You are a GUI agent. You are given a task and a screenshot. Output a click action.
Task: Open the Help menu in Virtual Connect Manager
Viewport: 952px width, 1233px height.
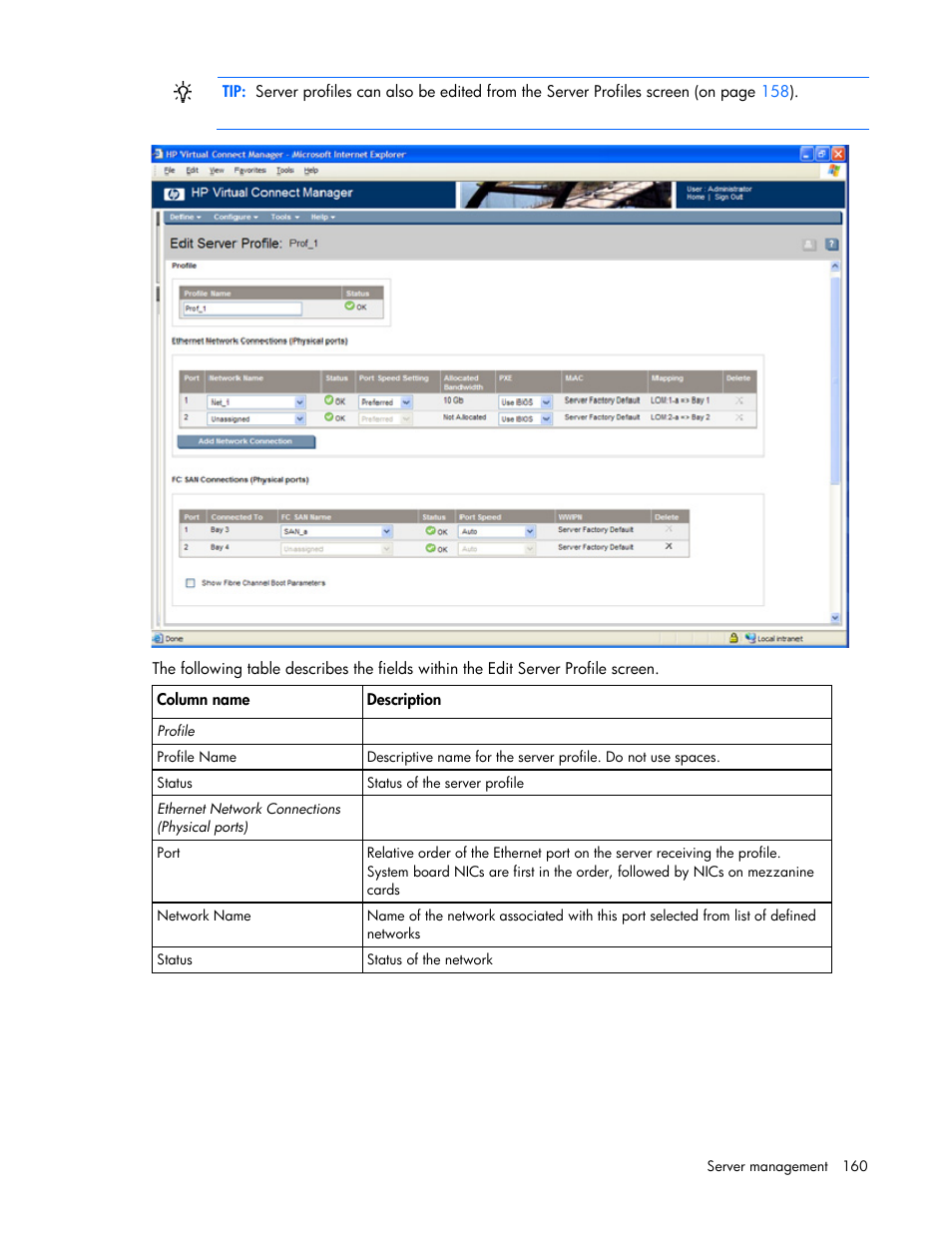click(322, 217)
